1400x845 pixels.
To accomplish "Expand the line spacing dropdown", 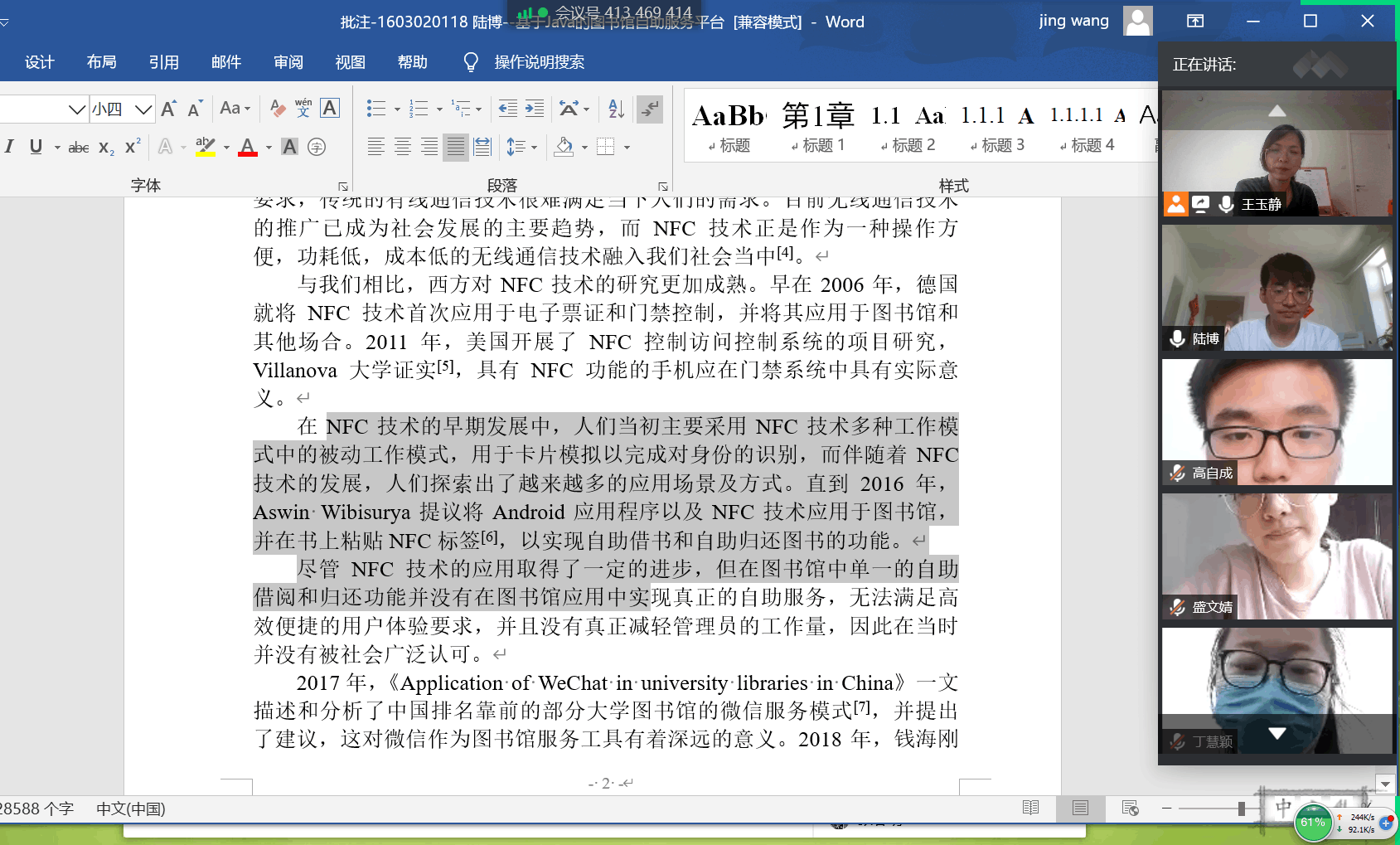I will pyautogui.click(x=534, y=148).
